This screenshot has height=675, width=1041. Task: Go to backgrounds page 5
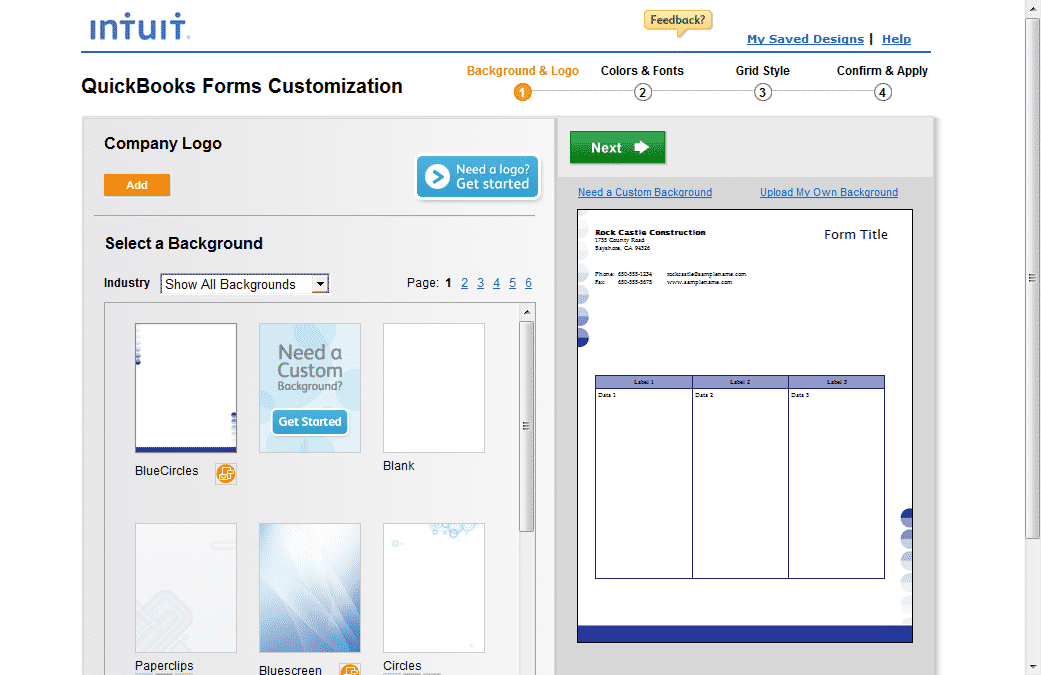coord(512,283)
